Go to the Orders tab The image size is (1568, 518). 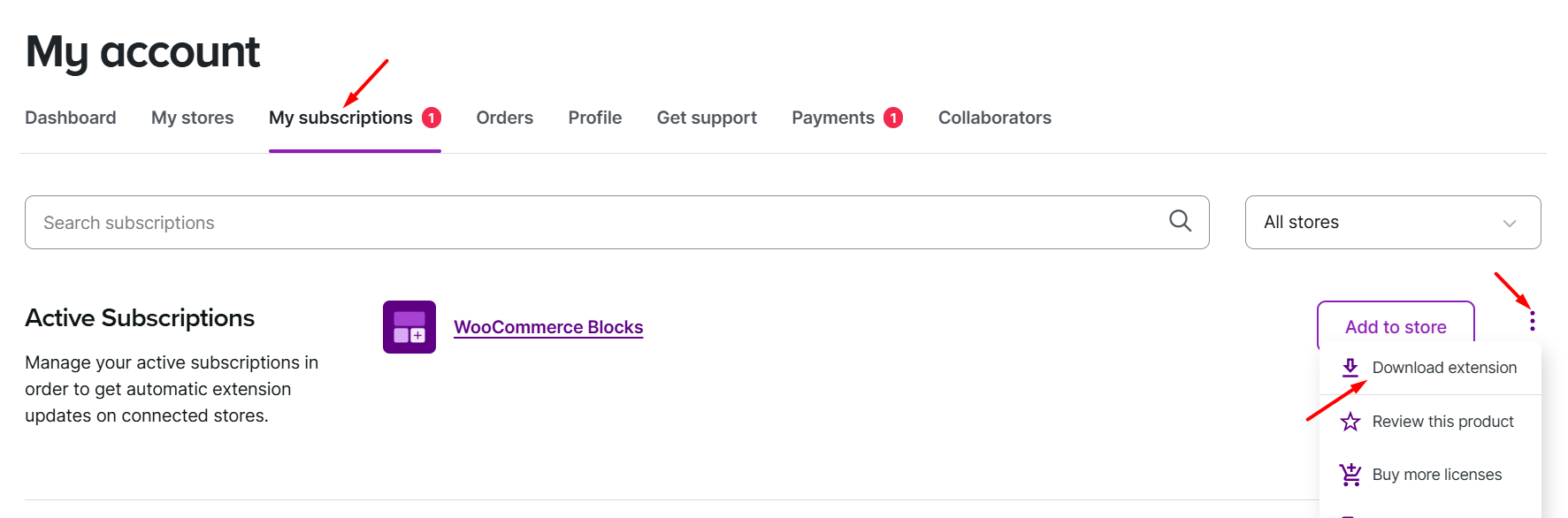pyautogui.click(x=505, y=118)
